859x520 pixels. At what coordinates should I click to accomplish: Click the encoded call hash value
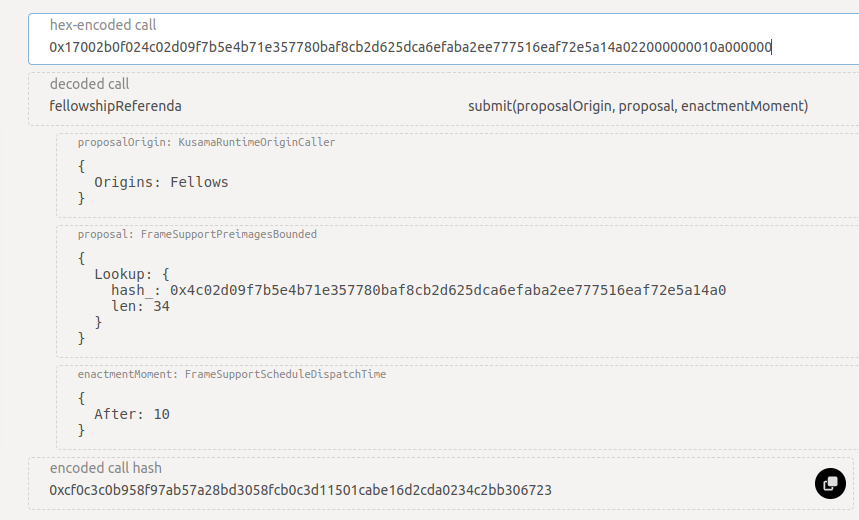pyautogui.click(x=300, y=490)
